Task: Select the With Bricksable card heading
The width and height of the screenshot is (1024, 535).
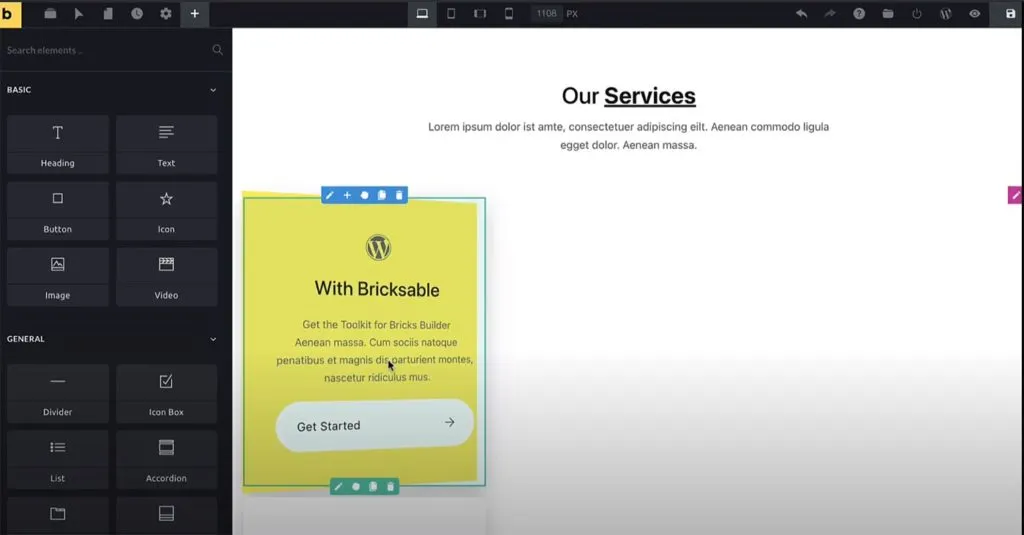Action: [x=377, y=289]
